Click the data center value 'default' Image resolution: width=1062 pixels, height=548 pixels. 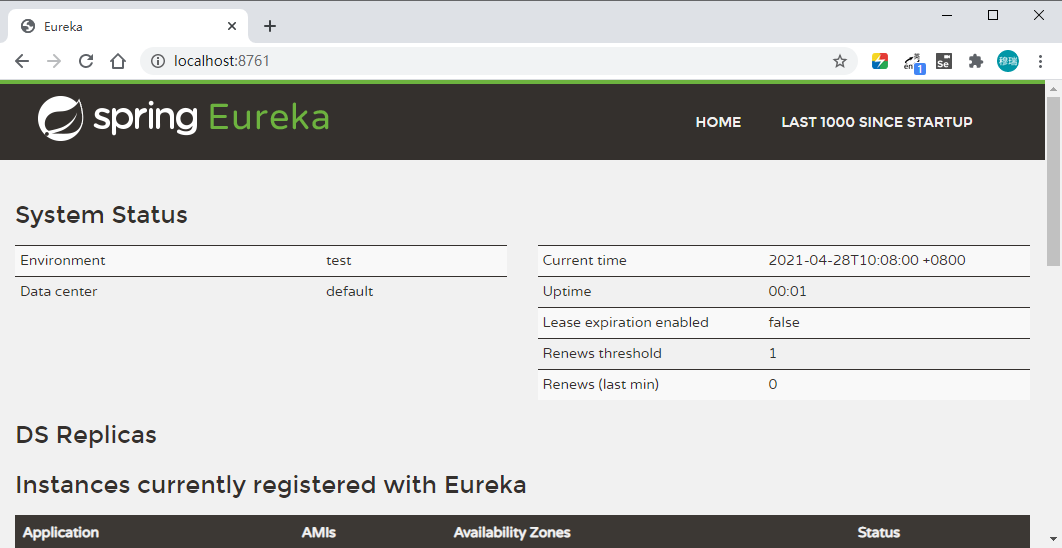point(349,291)
